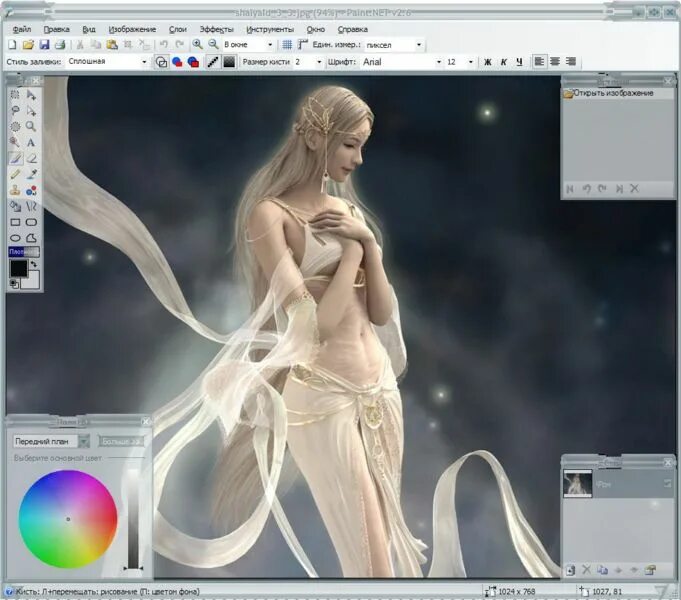Toggle antialiasing button

[x=212, y=62]
